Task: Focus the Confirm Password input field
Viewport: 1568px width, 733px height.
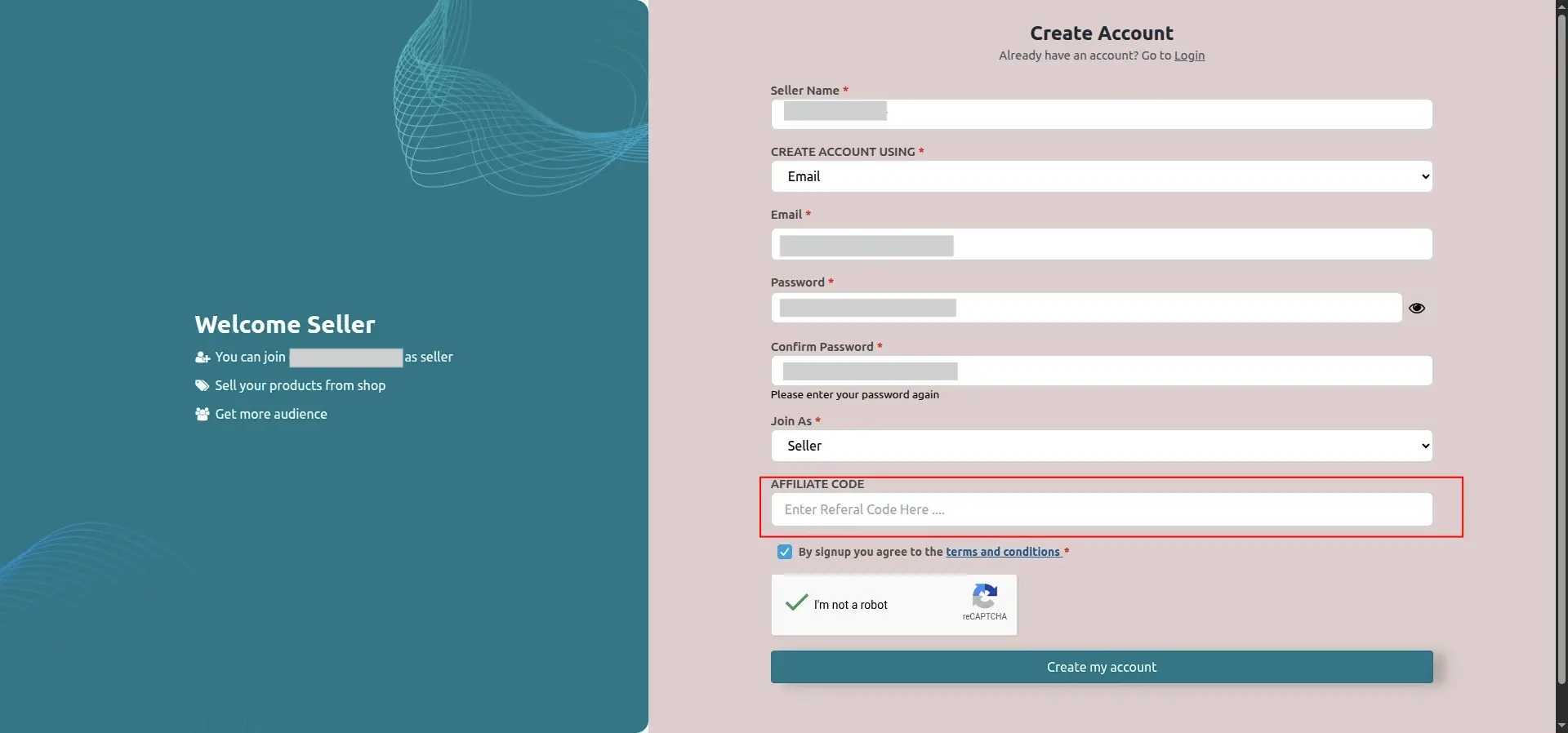Action: tap(1102, 371)
